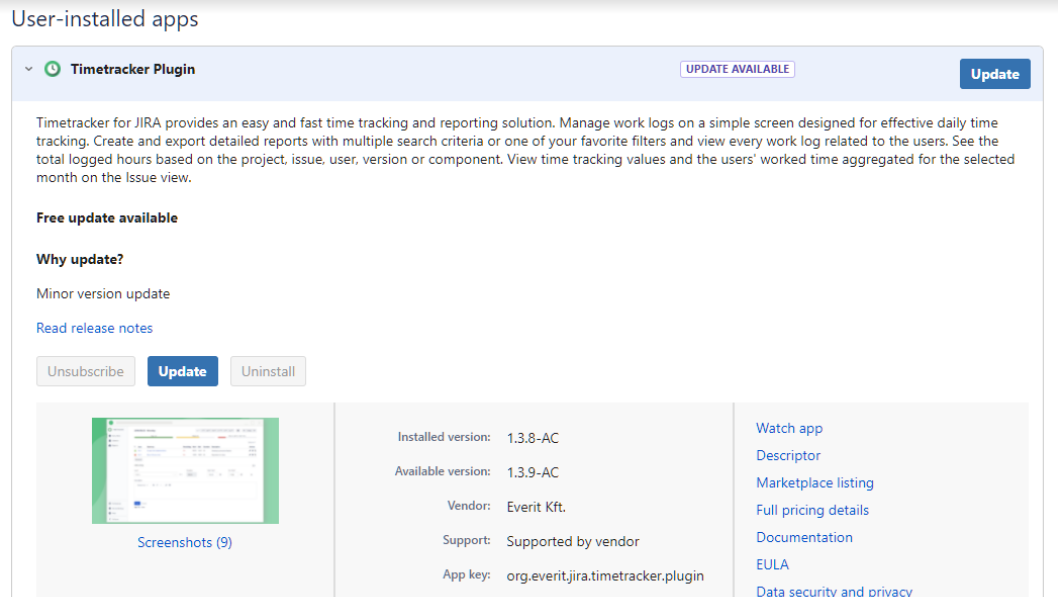Click the Unsubscribe button

pyautogui.click(x=86, y=371)
